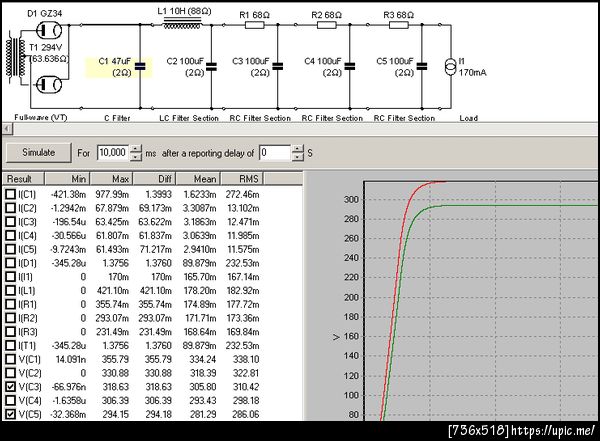The height and width of the screenshot is (441, 600).
Task: Sort by the Min column header
Action: point(67,179)
